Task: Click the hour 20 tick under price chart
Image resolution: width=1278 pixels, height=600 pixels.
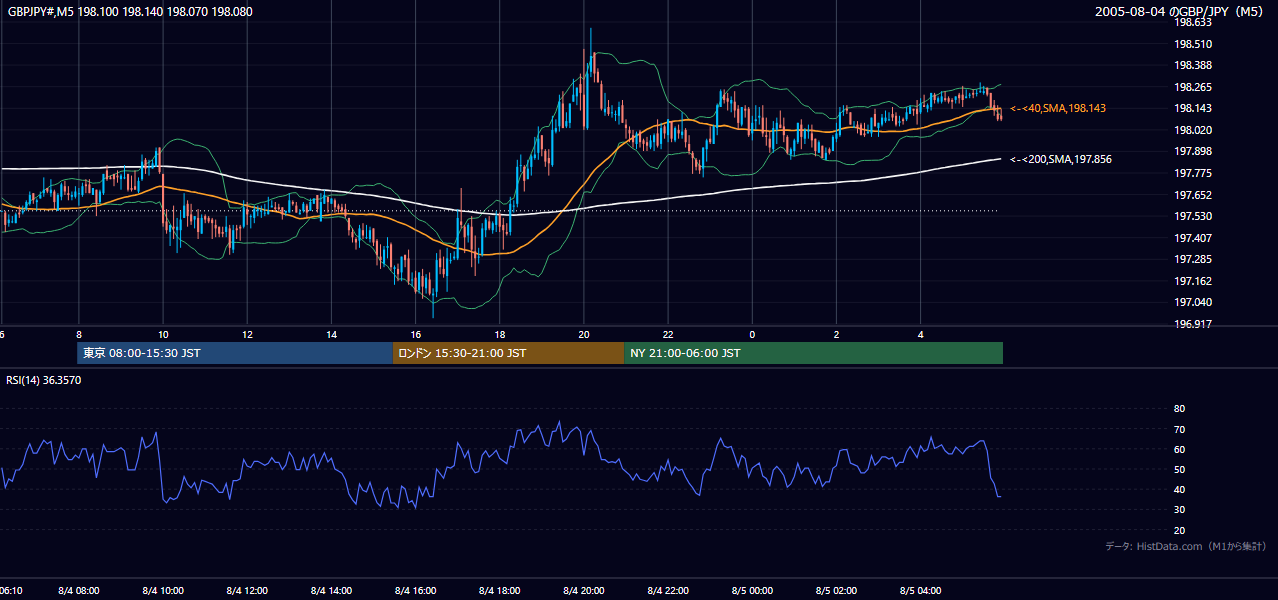Action: [x=584, y=335]
